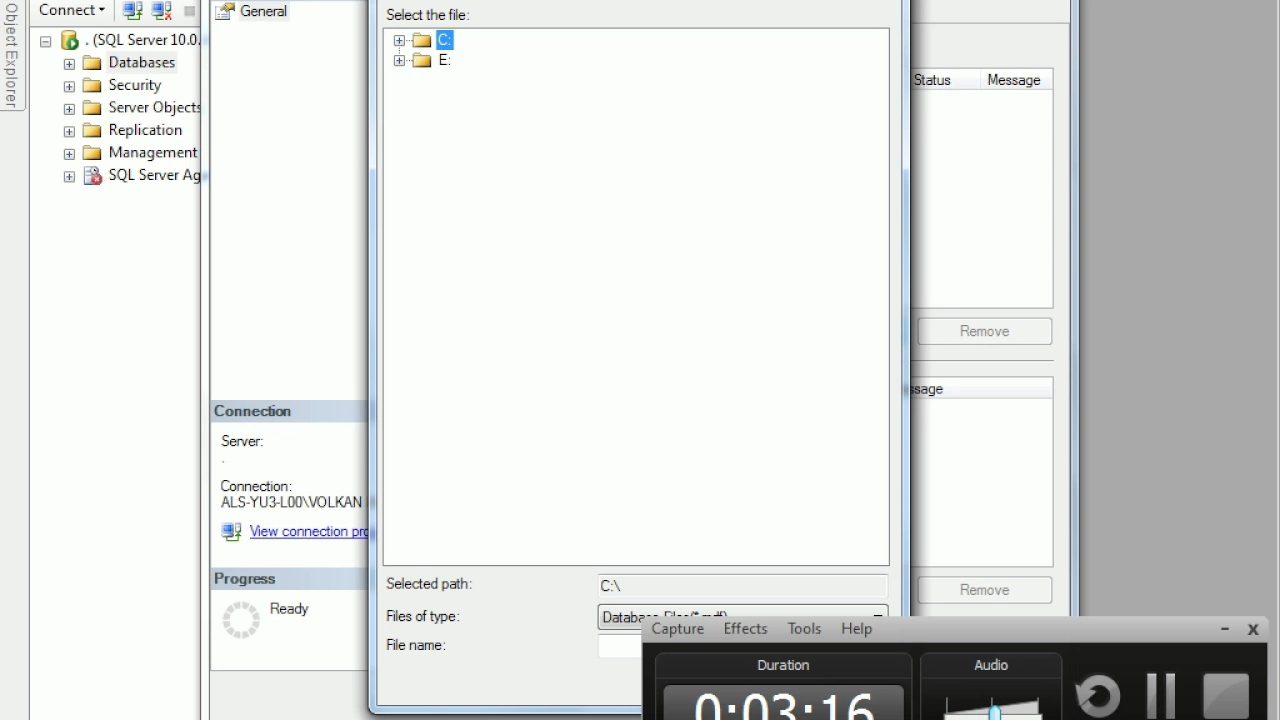Screen dimensions: 1280x720
Task: Select the Server Objects folder icon
Action: click(x=92, y=108)
